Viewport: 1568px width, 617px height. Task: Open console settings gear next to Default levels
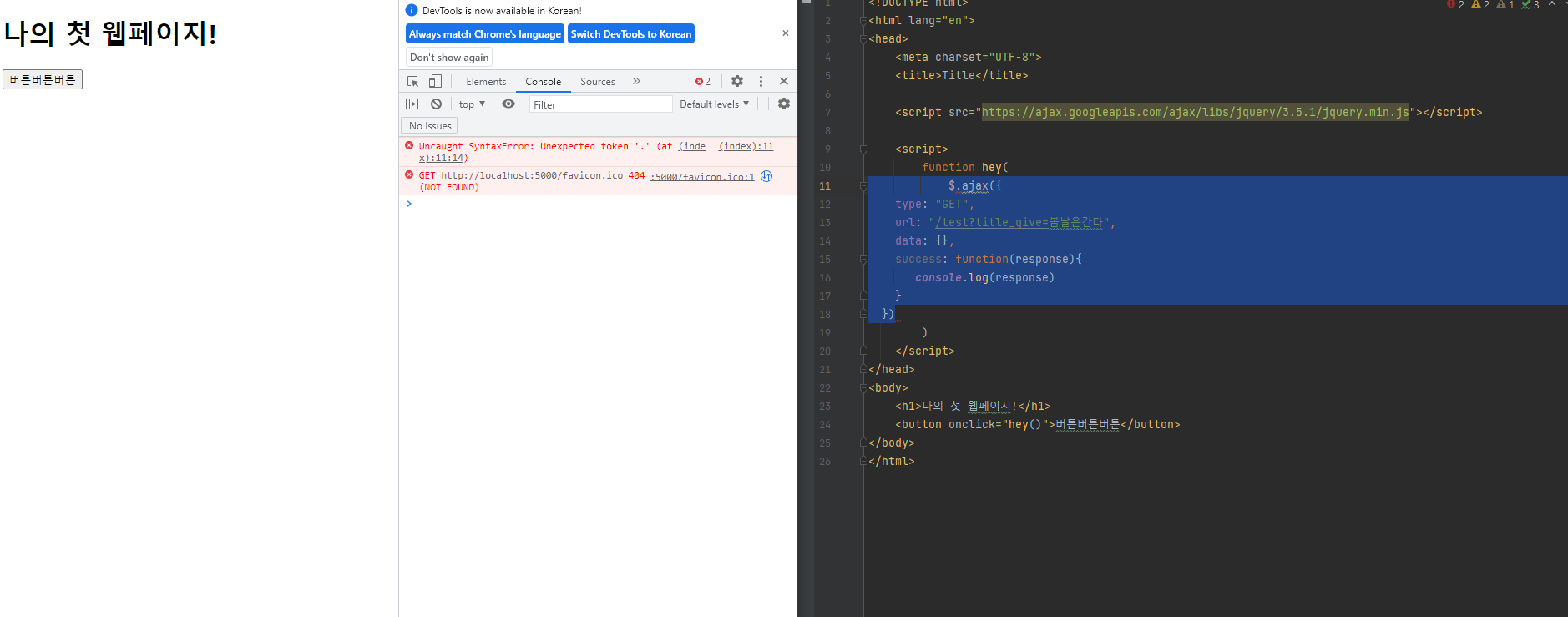tap(784, 104)
